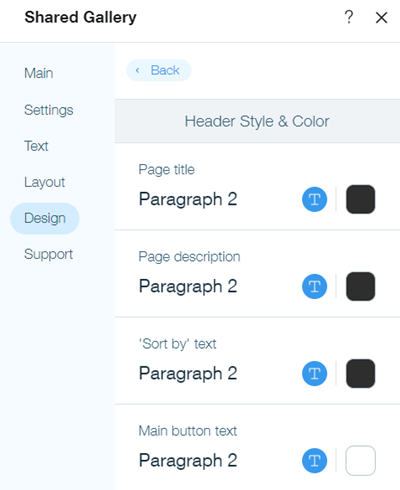Open font settings for Page description

(x=314, y=286)
